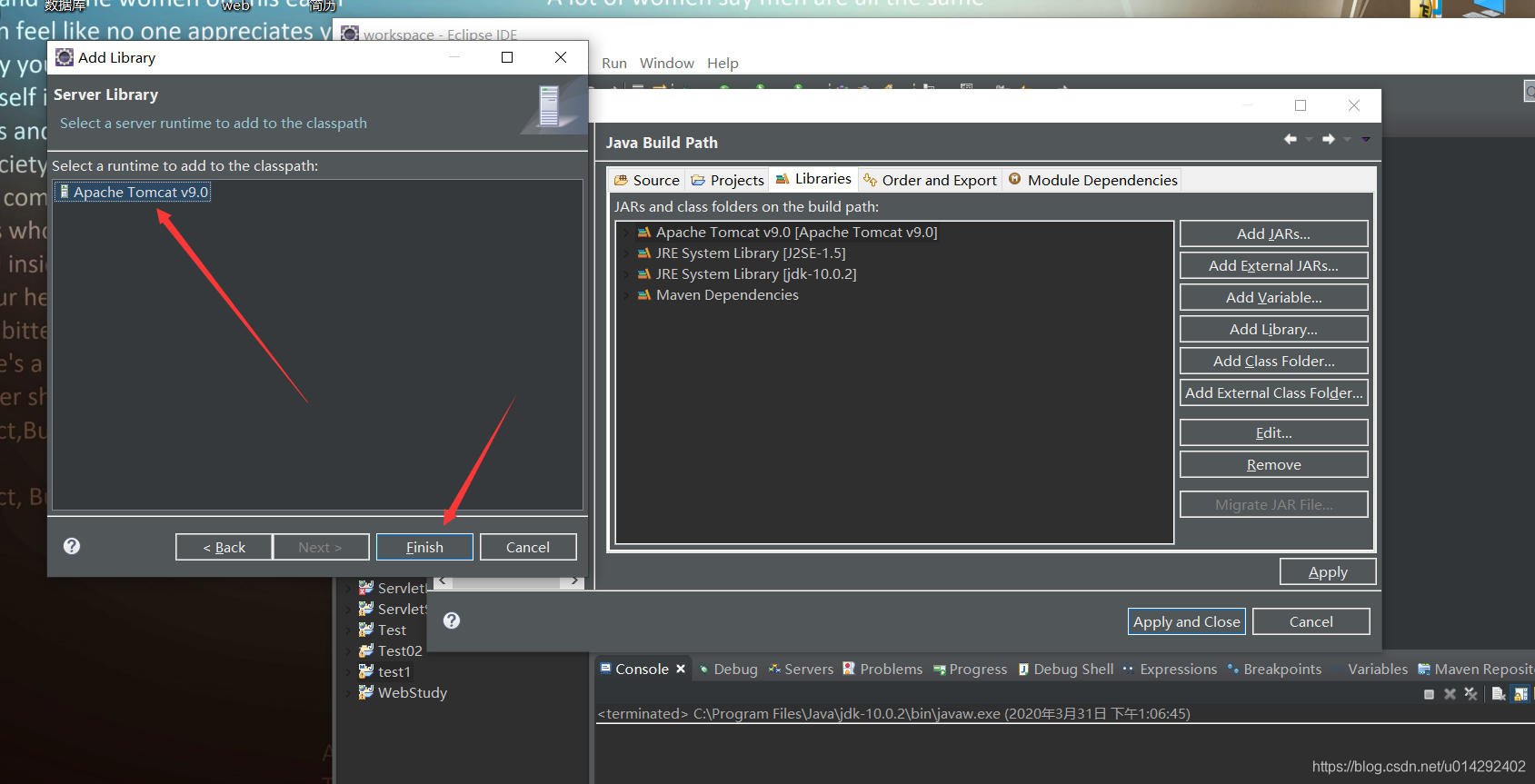Open the forward history dropdown arrow

click(x=1347, y=139)
